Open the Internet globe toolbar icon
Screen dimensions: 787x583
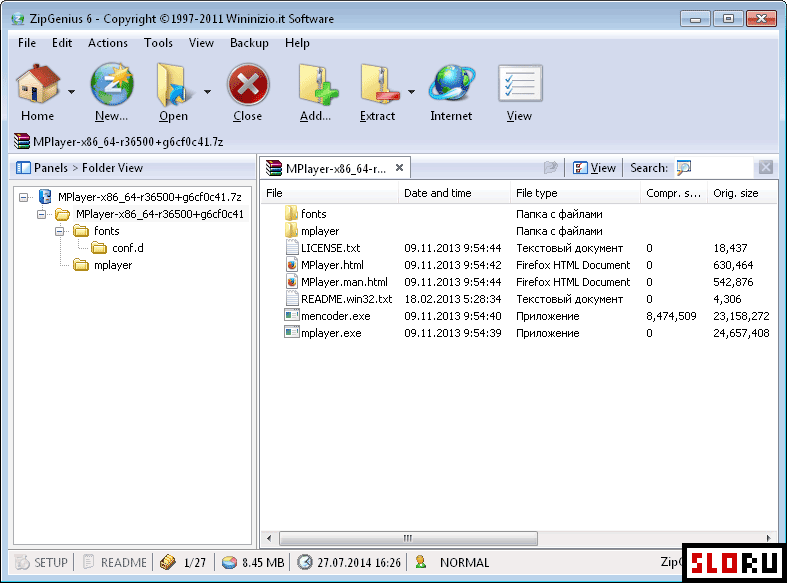tap(451, 84)
